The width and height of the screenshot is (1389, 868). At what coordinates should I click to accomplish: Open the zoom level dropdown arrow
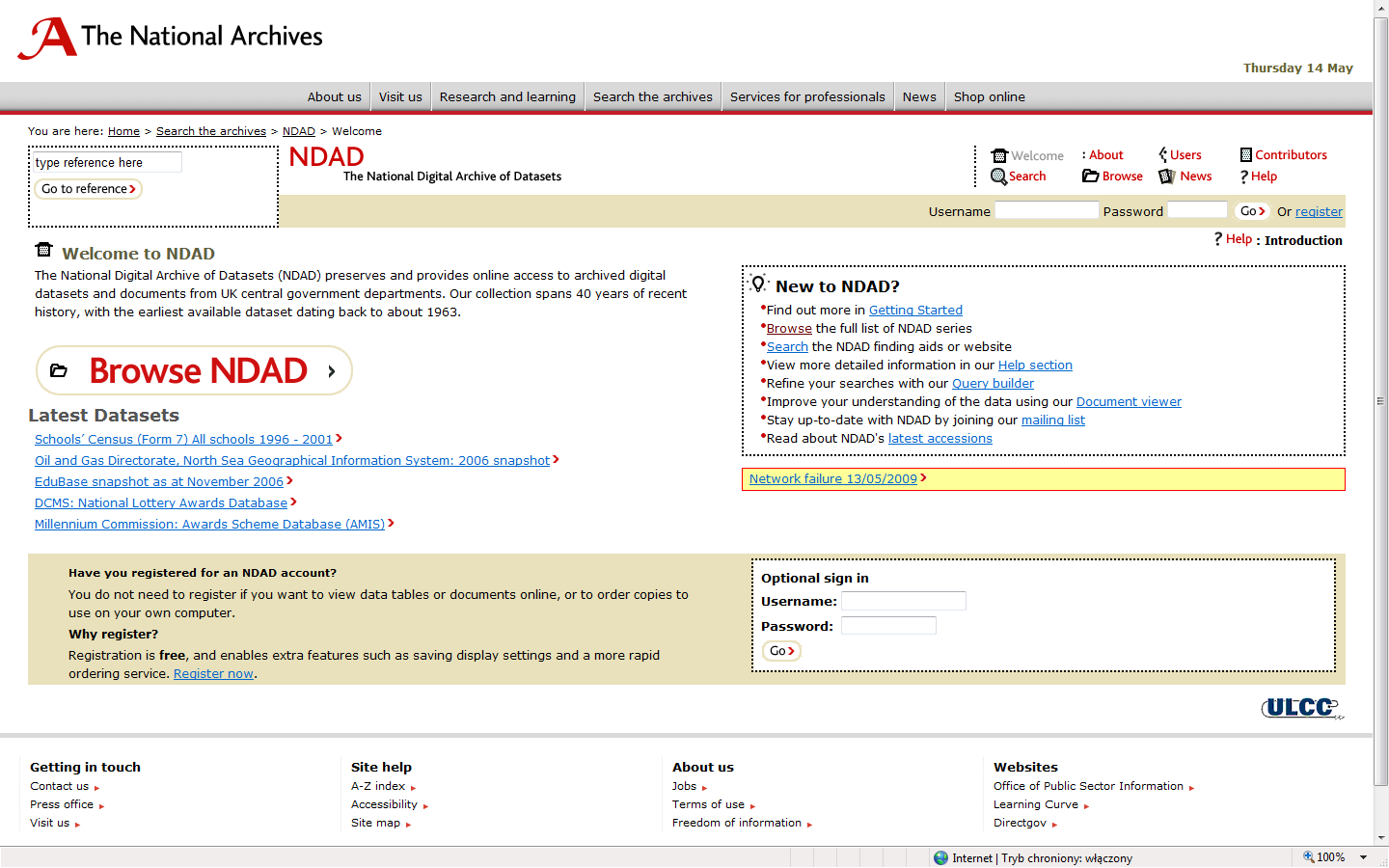click(x=1363, y=857)
